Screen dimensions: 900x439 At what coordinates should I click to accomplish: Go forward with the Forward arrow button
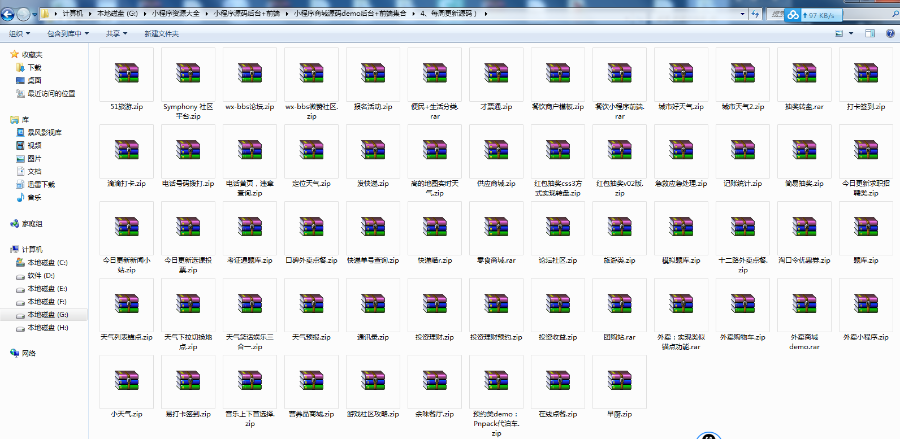[x=24, y=14]
